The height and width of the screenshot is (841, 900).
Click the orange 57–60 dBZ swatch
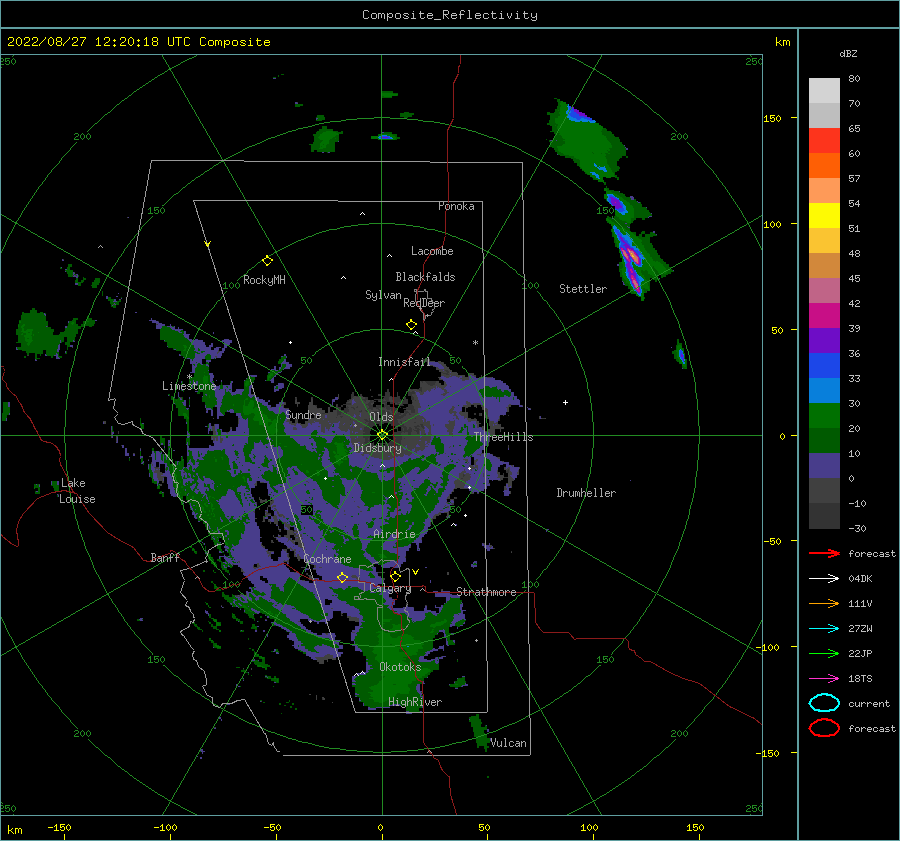[x=824, y=165]
